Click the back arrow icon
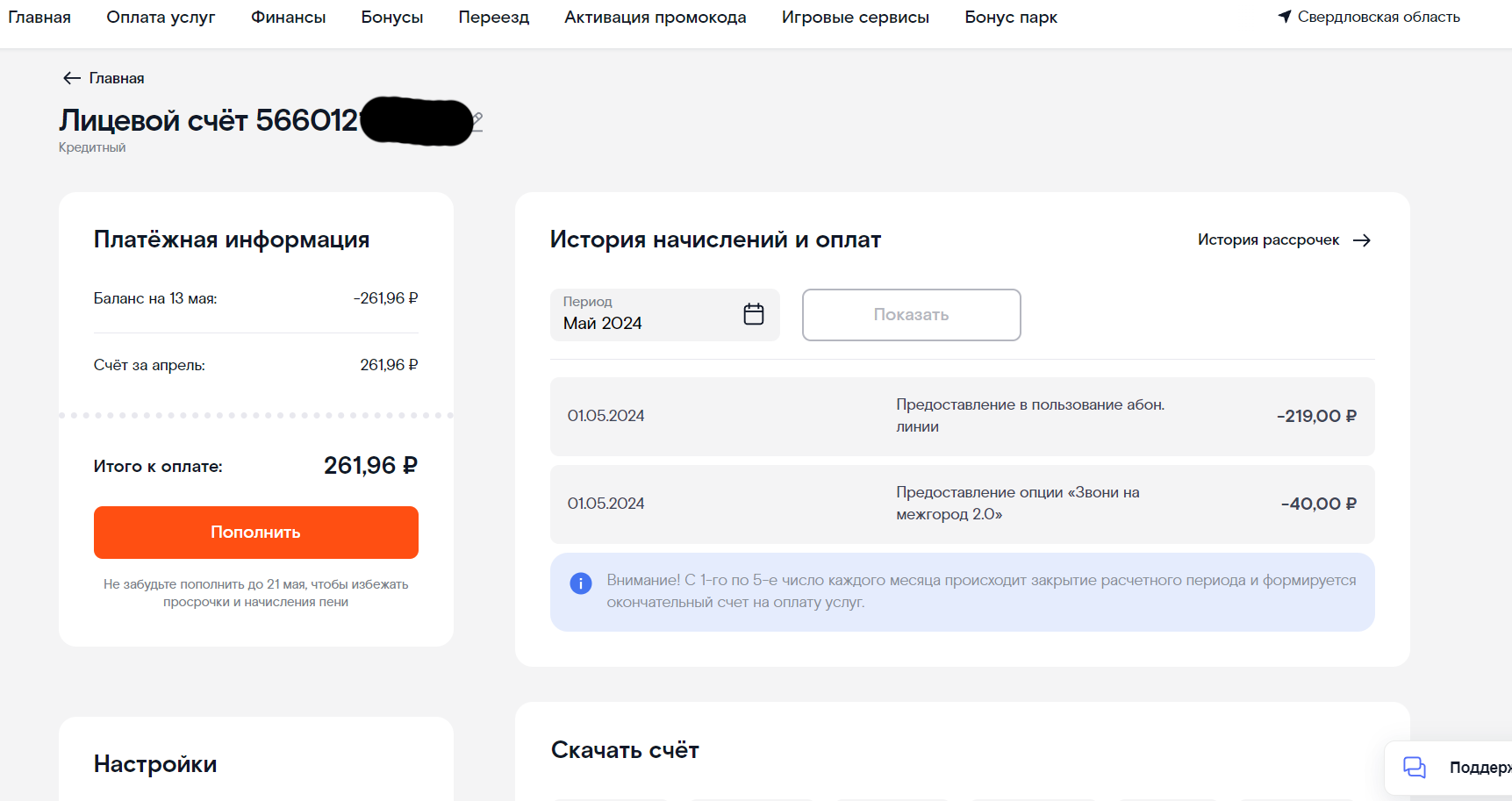 click(72, 78)
